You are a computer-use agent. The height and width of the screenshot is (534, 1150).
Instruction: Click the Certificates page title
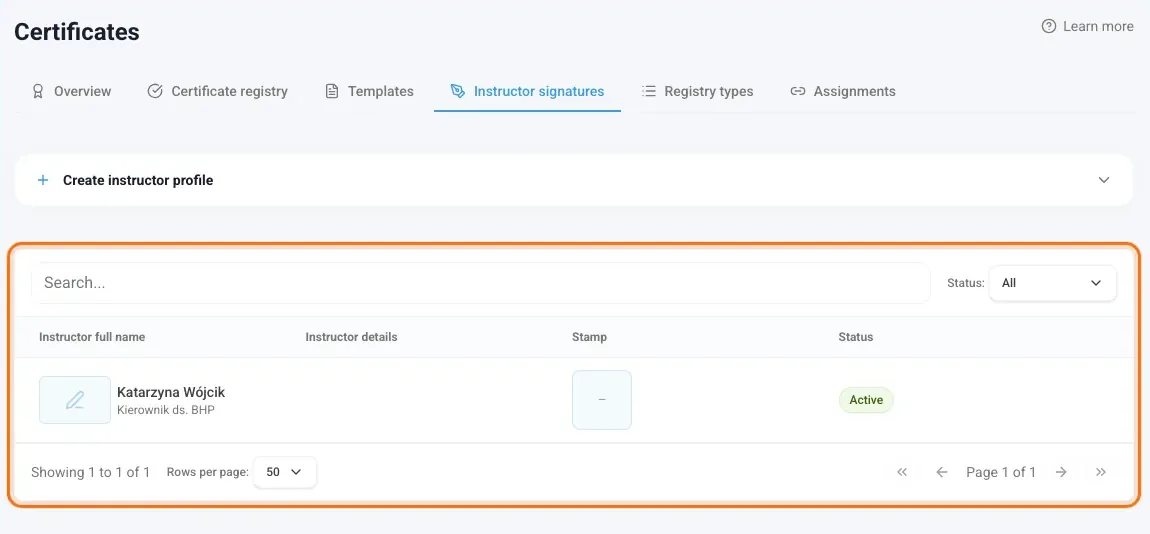(x=77, y=32)
